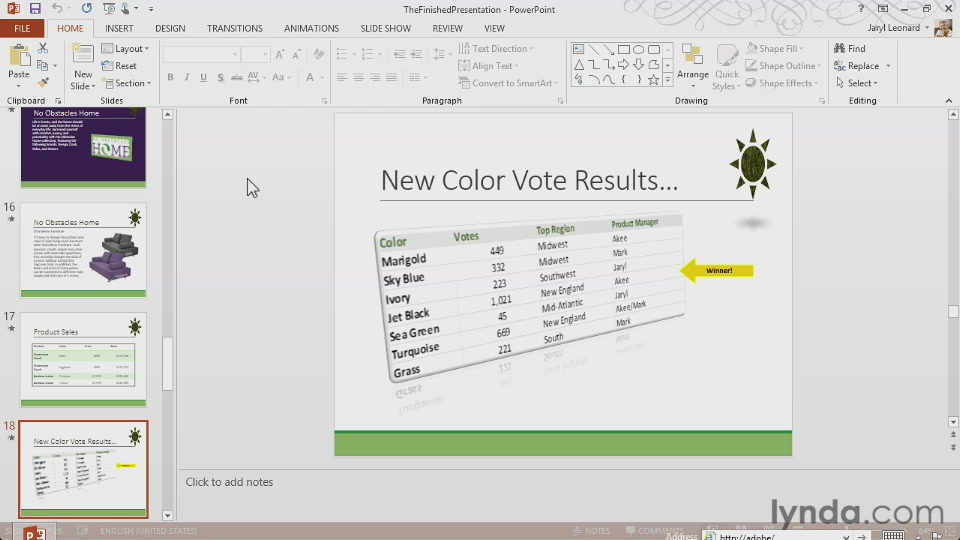Viewport: 960px width, 540px height.
Task: Click the Paste clipboard icon
Action: point(19,57)
